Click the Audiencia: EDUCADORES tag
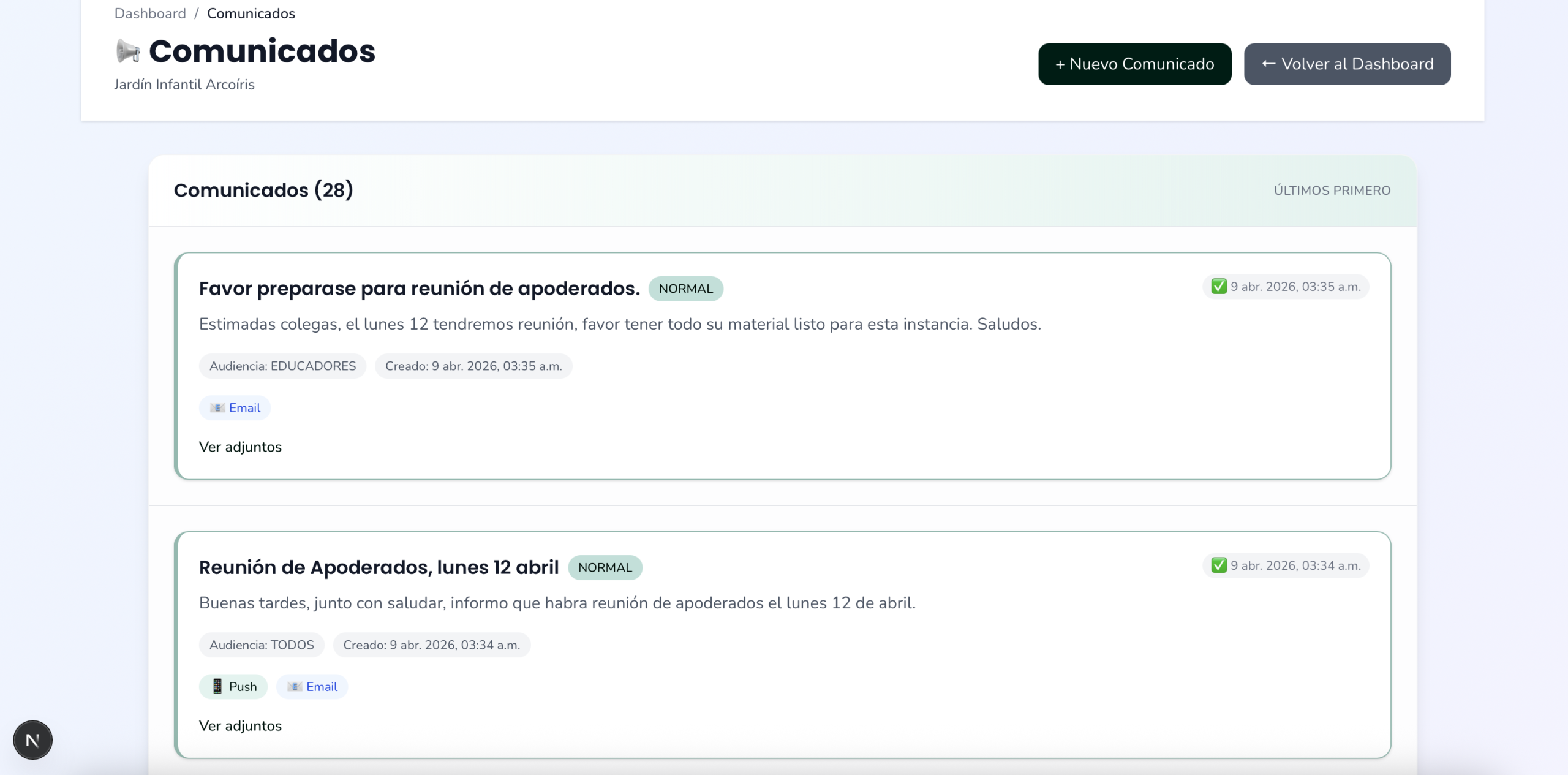The height and width of the screenshot is (775, 1568). pos(282,366)
